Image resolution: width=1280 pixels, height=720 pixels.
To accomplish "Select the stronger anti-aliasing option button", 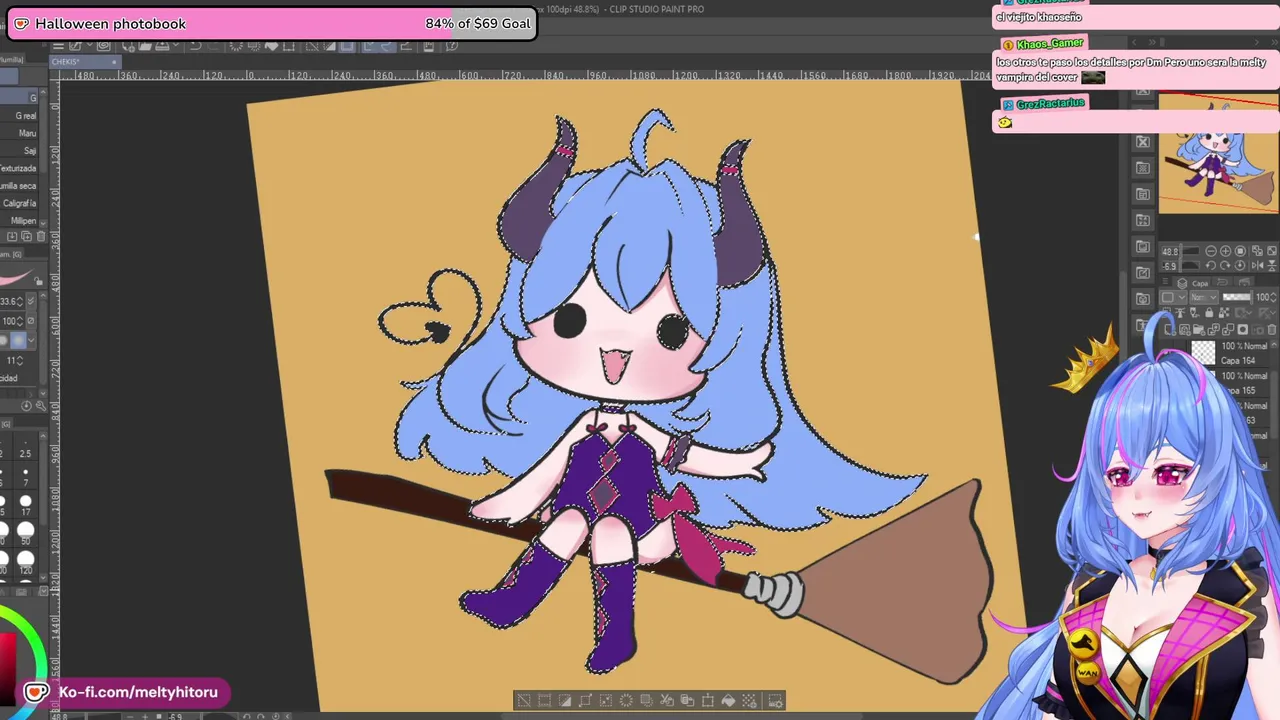I will [x=18, y=339].
